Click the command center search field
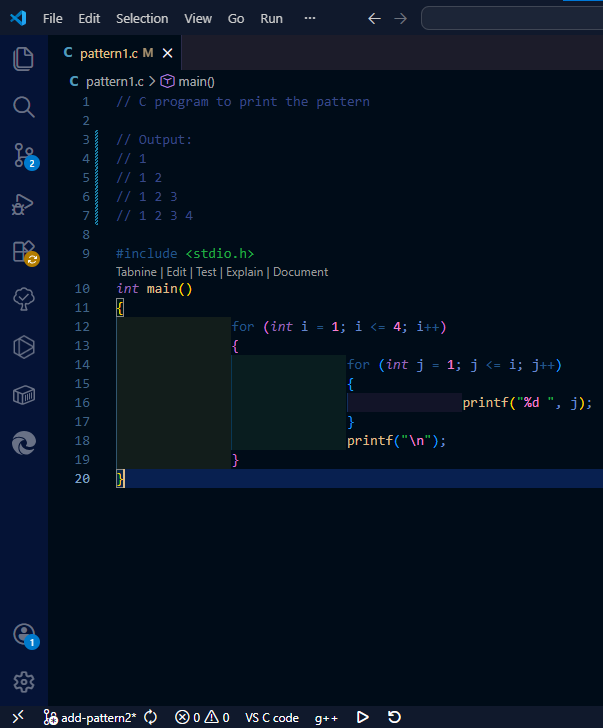Image resolution: width=603 pixels, height=728 pixels. [512, 19]
